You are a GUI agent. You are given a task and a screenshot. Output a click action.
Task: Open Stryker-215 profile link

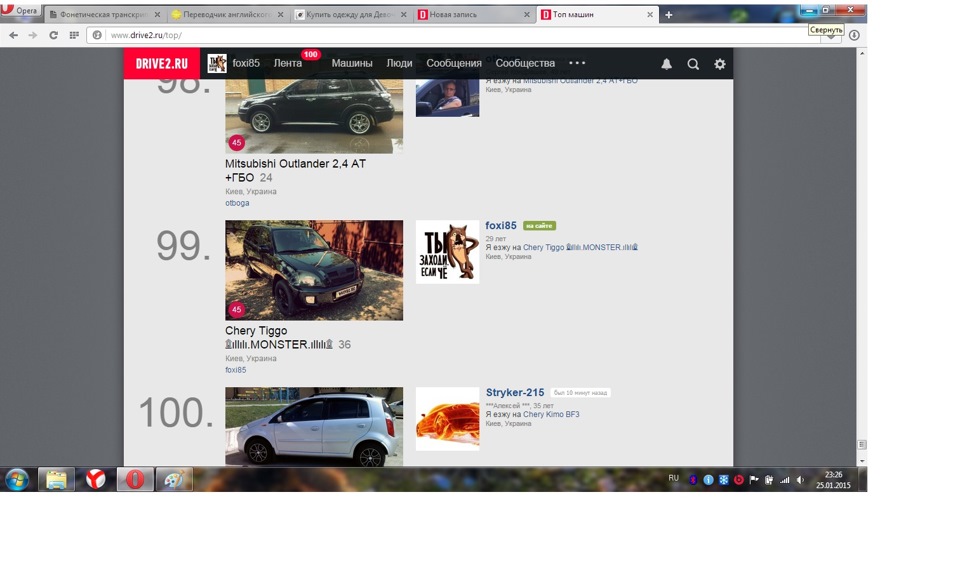[x=515, y=393]
